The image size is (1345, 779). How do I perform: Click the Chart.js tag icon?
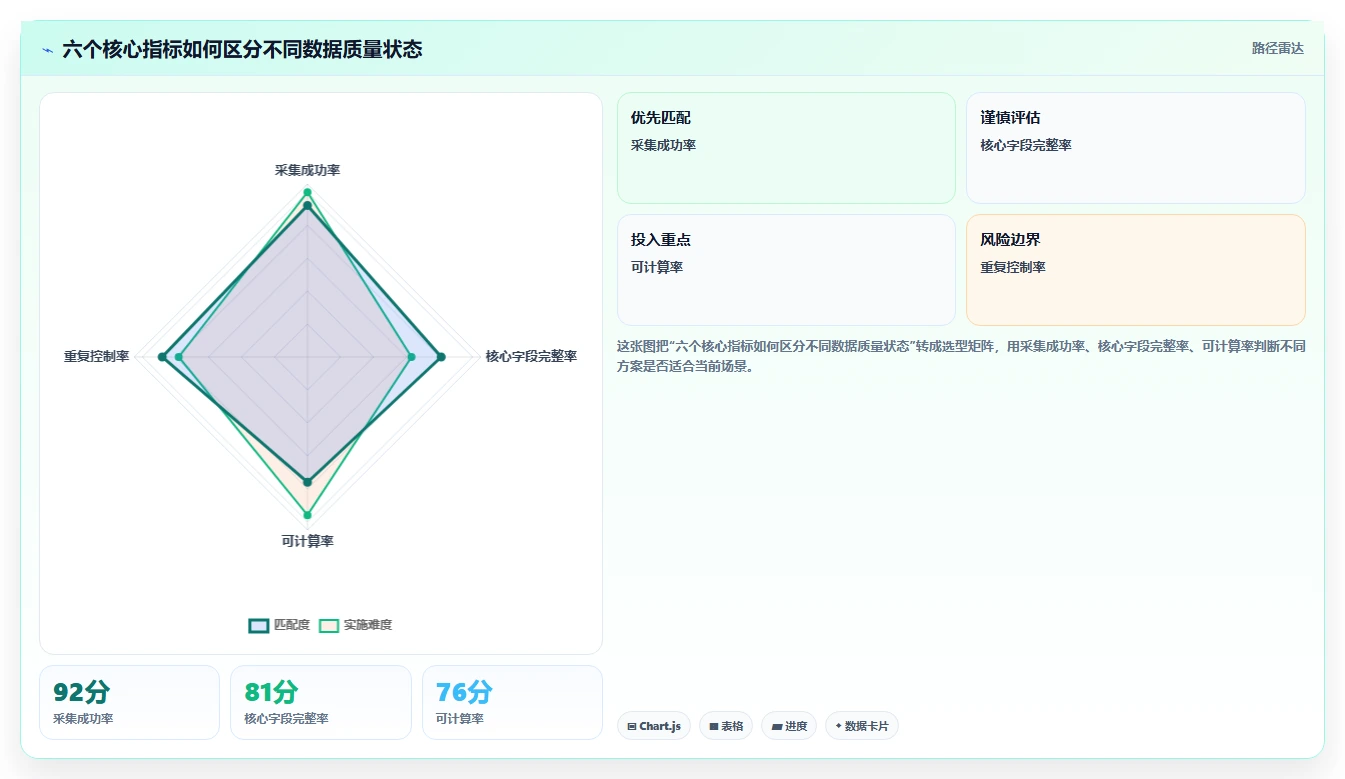pos(632,726)
